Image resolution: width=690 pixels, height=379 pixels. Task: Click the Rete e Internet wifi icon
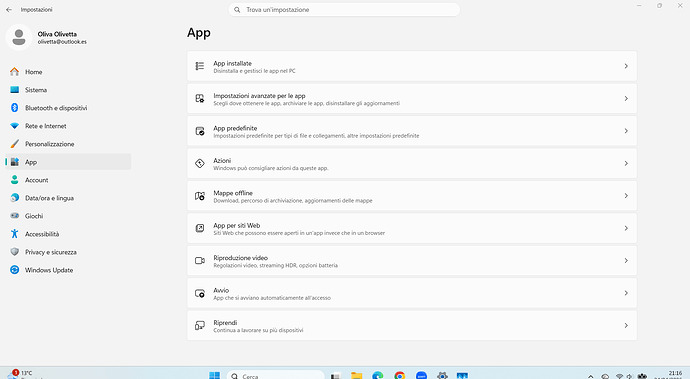point(15,126)
